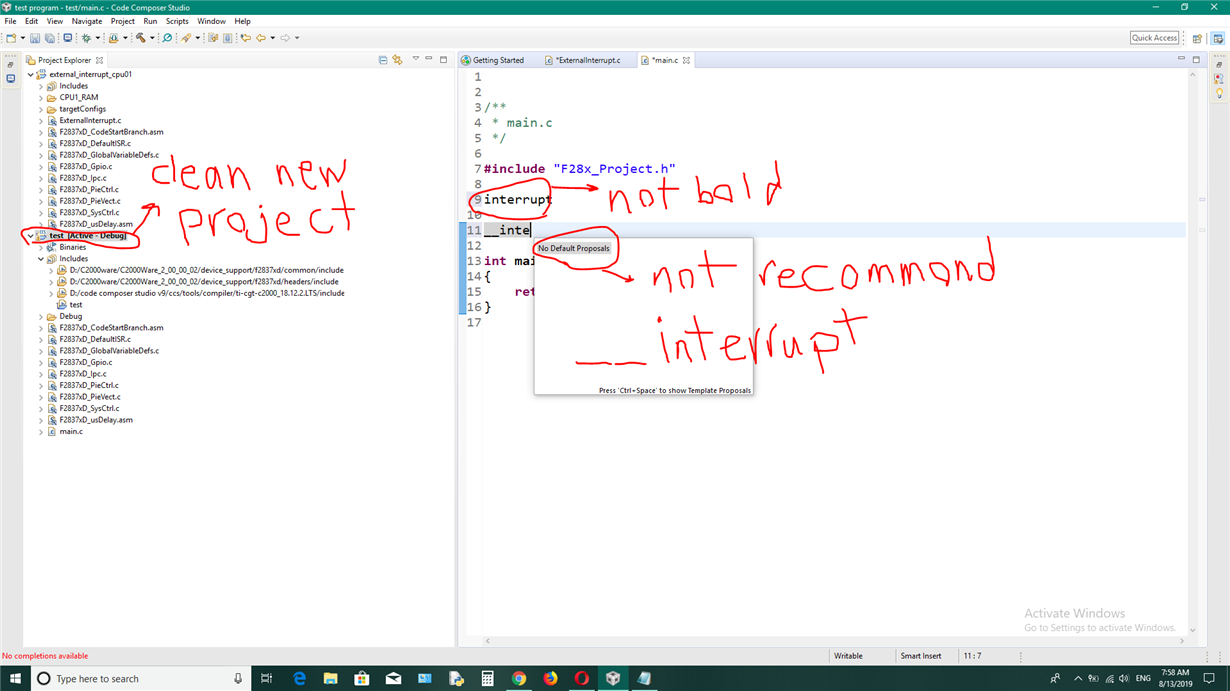Collapse all in Project Explorer
Viewport: 1230px width, 691px height.
(x=383, y=60)
